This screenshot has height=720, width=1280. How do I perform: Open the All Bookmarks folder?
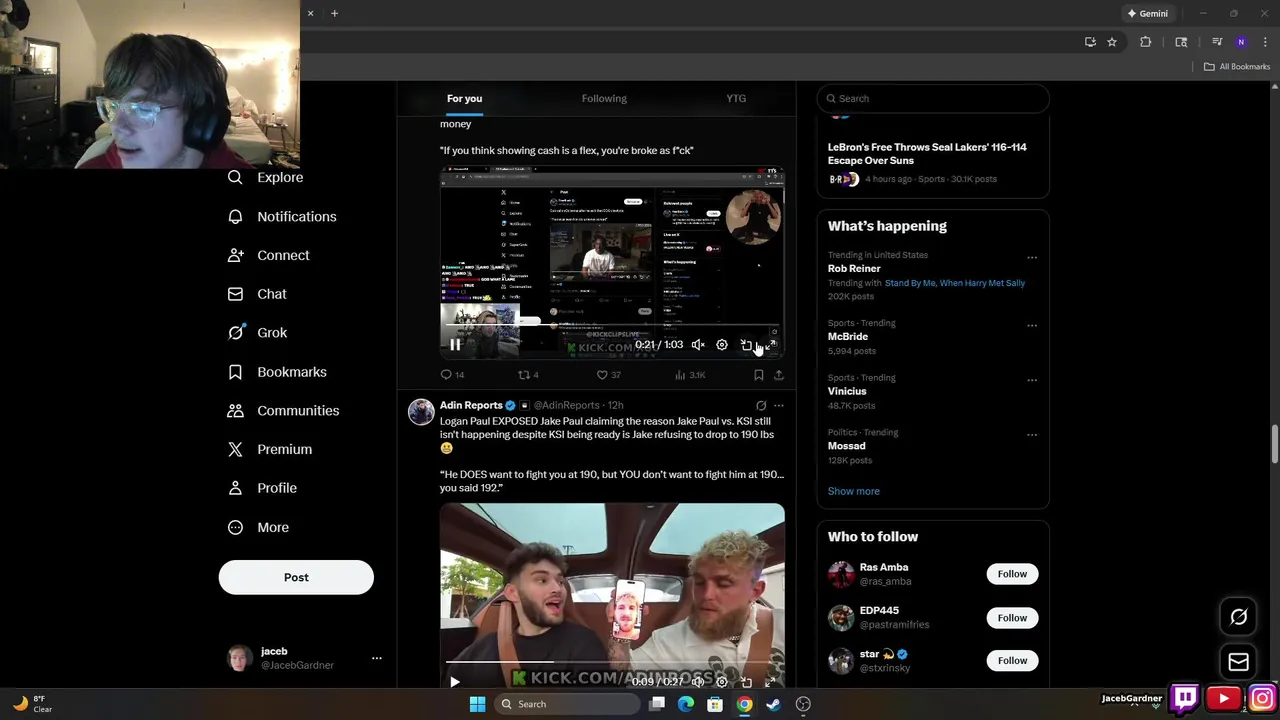pos(1237,67)
